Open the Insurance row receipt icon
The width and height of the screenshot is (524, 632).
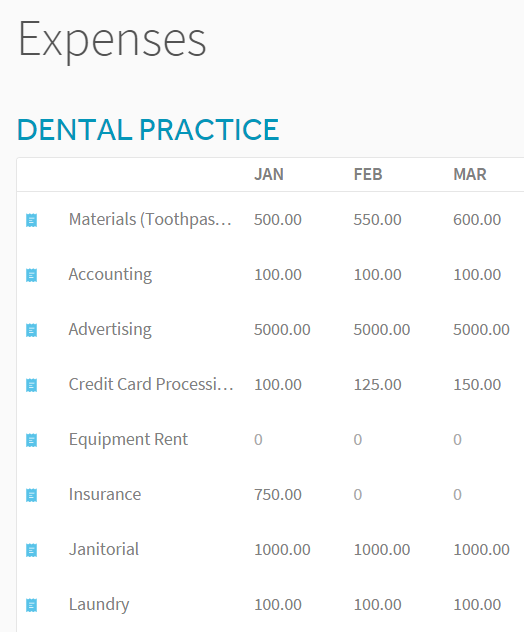click(x=31, y=495)
